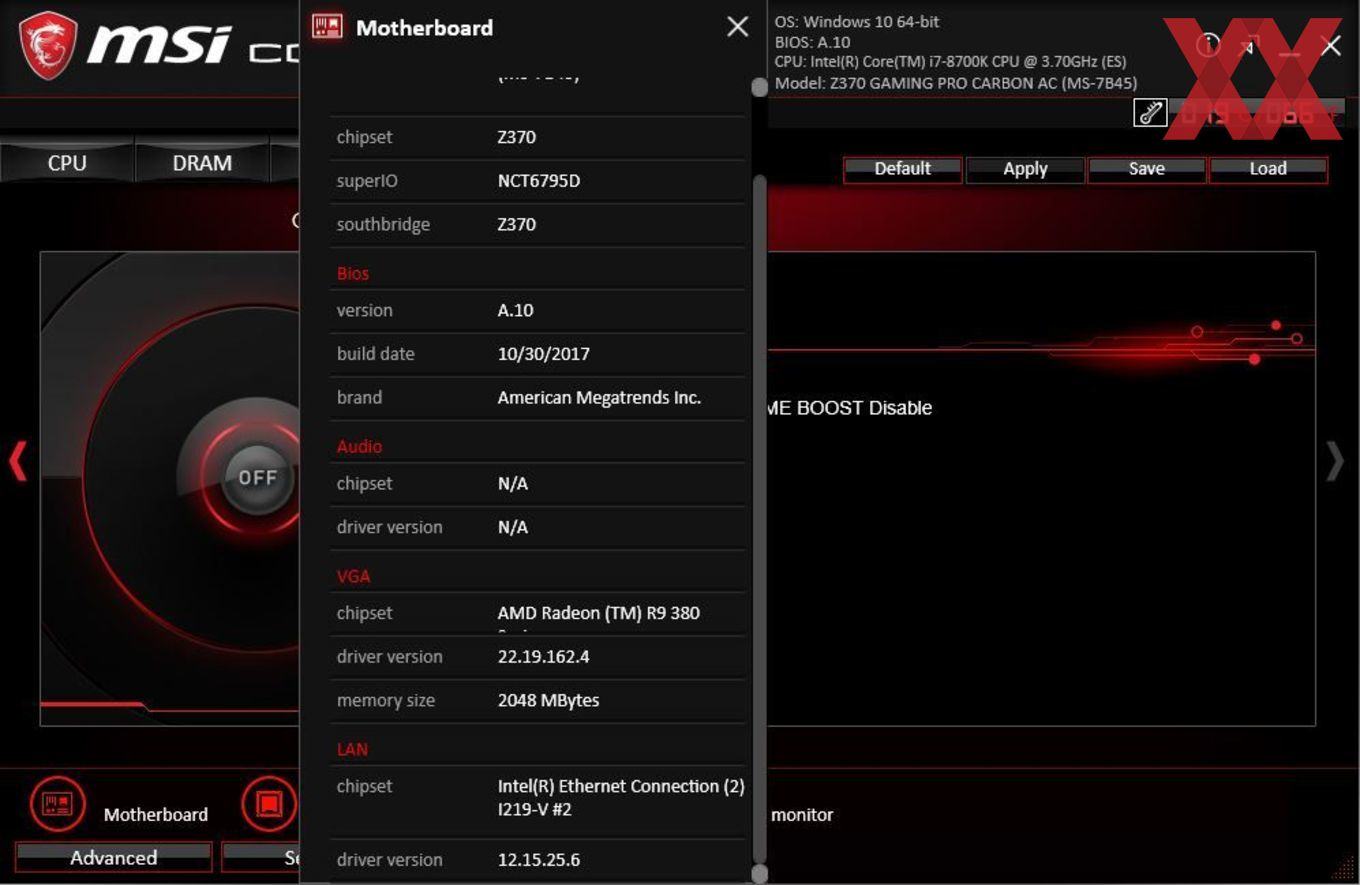Click the thermometer temperature unit icon
This screenshot has height=885, width=1360.
[x=1150, y=113]
